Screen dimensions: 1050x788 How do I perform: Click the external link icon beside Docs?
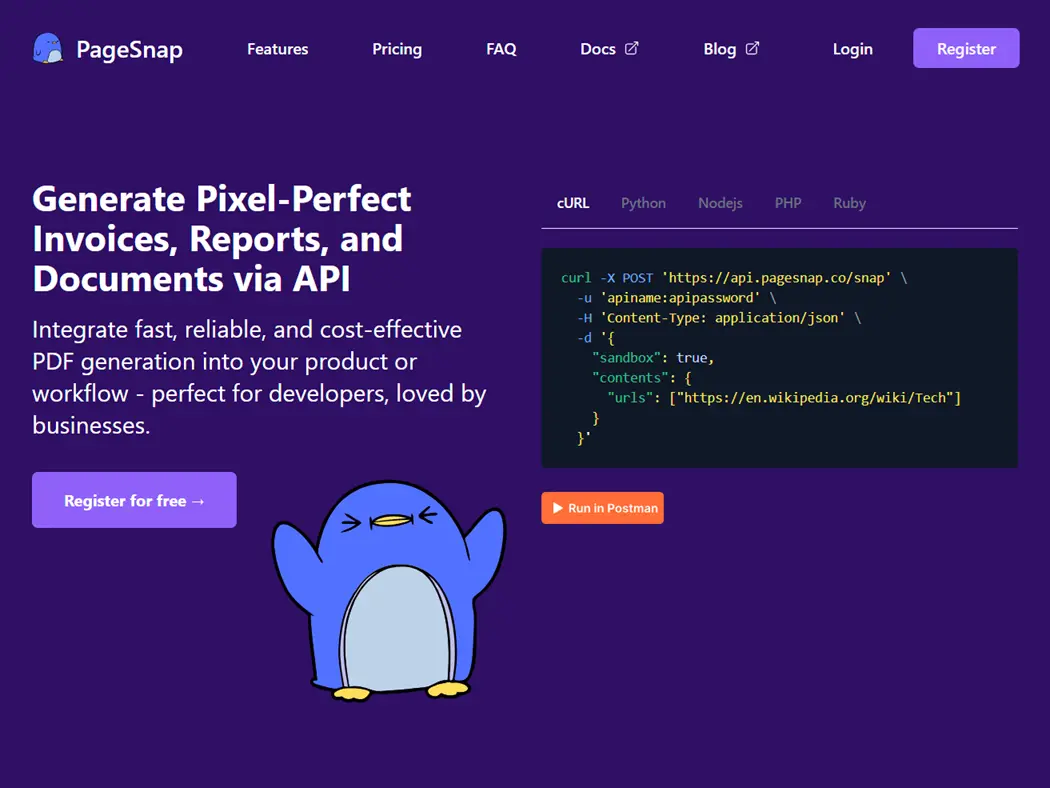[x=631, y=48]
